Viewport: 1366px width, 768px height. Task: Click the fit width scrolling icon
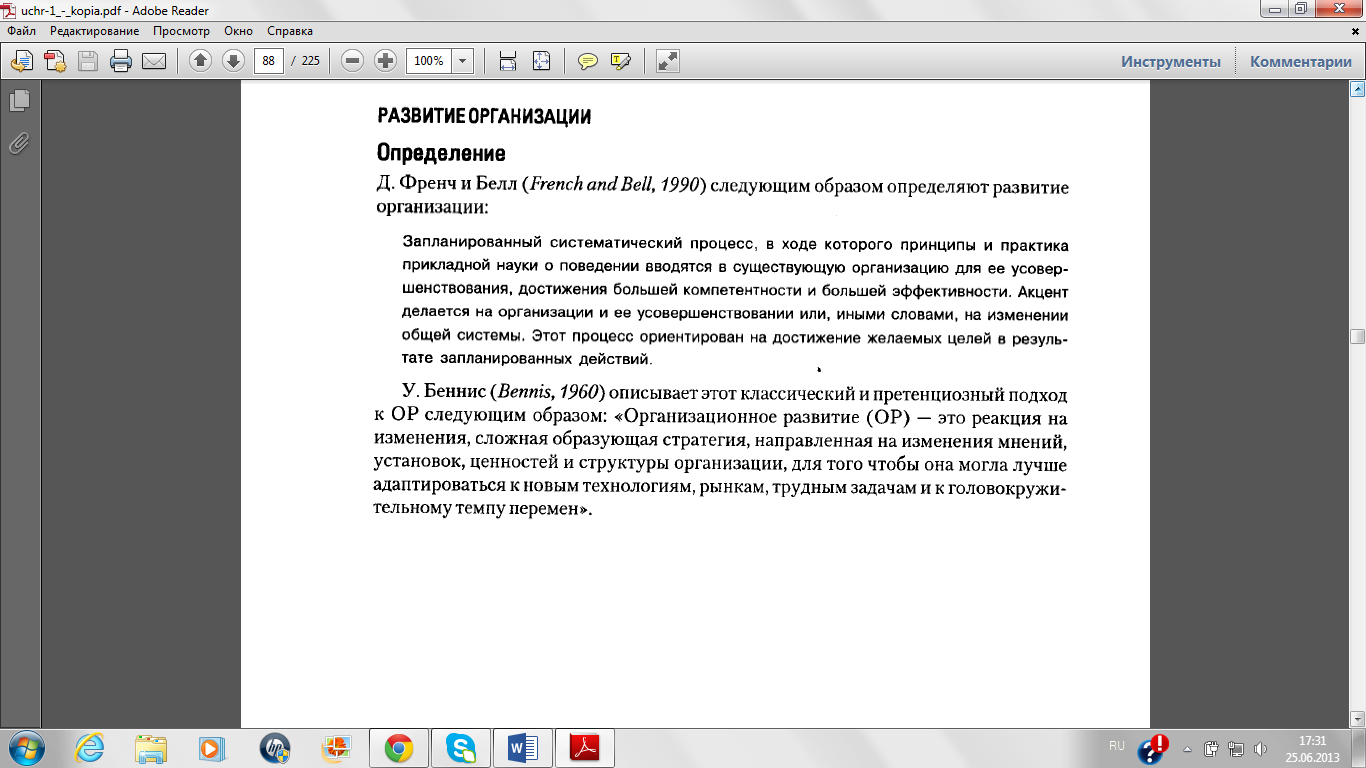508,61
